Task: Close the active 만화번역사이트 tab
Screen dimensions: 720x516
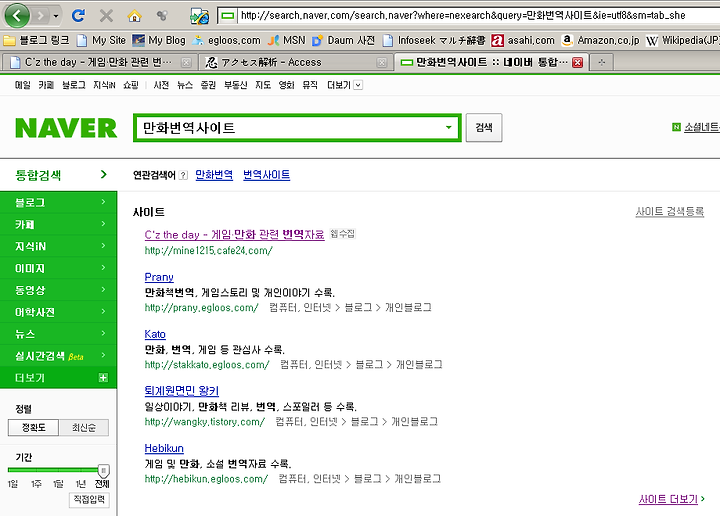Action: click(x=578, y=62)
